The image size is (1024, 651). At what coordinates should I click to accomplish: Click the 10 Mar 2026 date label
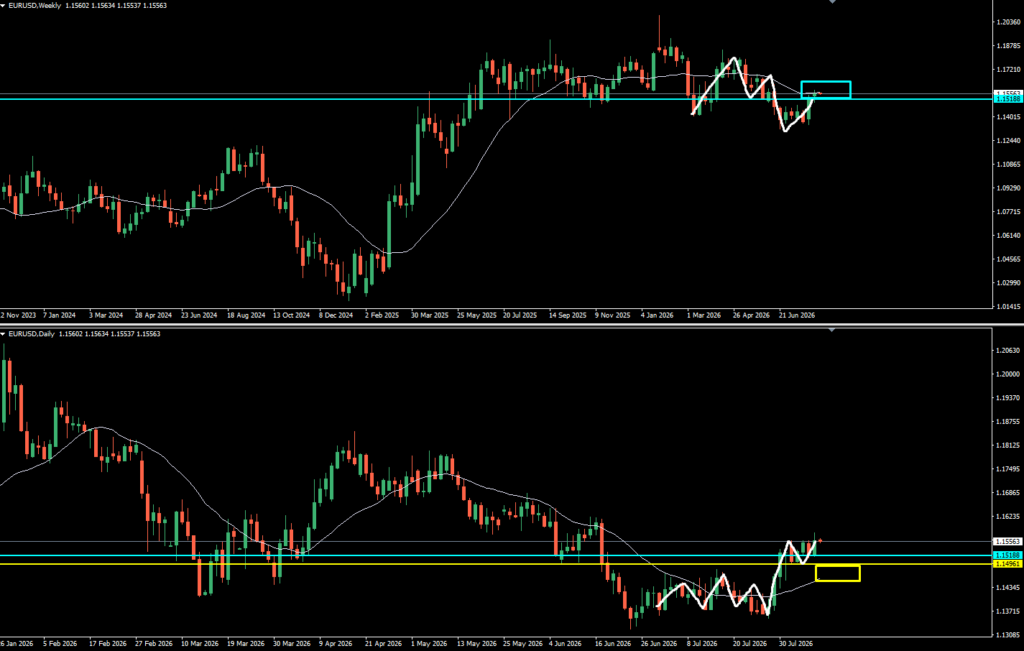tap(200, 643)
